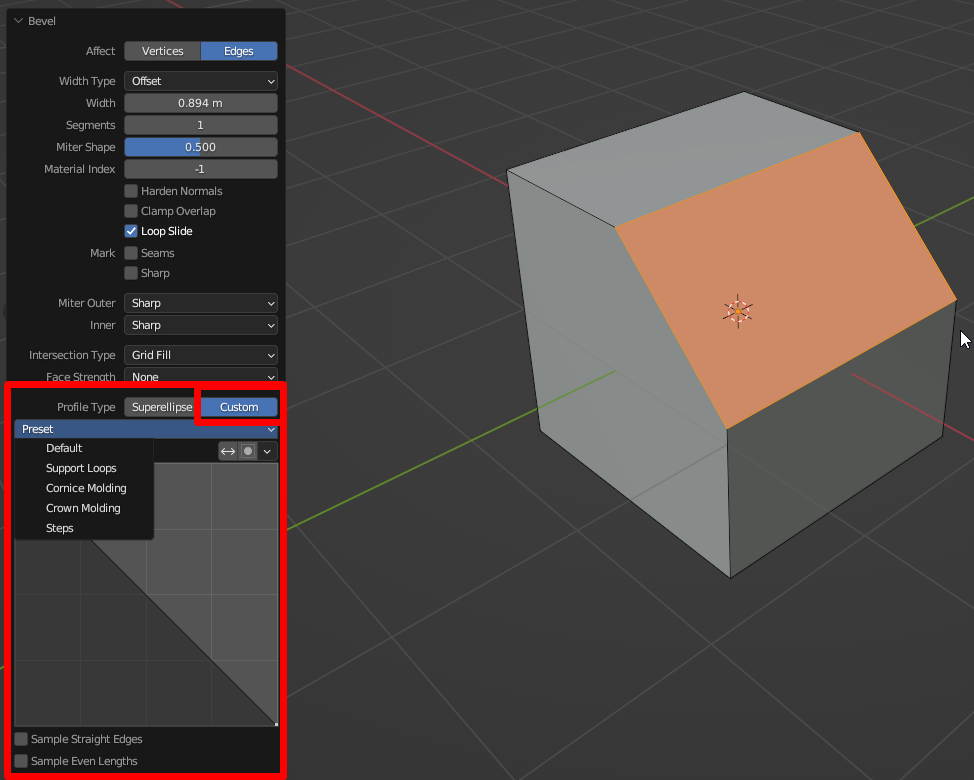The width and height of the screenshot is (974, 780).
Task: Tick the Mark Sharp checkbox
Action: coord(131,273)
